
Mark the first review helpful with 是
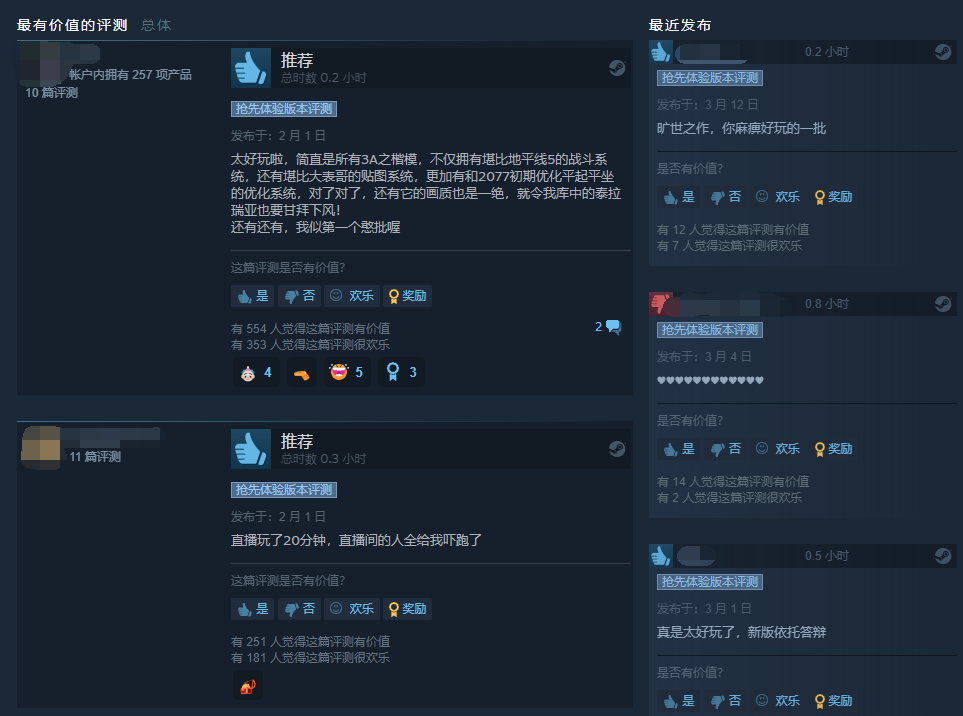click(x=252, y=296)
